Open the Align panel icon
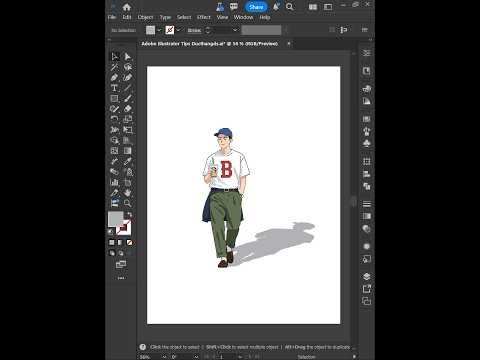 click(x=367, y=174)
